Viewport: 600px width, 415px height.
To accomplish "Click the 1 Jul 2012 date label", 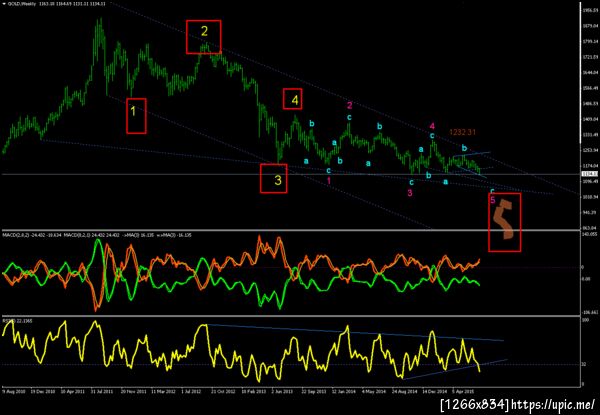I will (x=191, y=392).
